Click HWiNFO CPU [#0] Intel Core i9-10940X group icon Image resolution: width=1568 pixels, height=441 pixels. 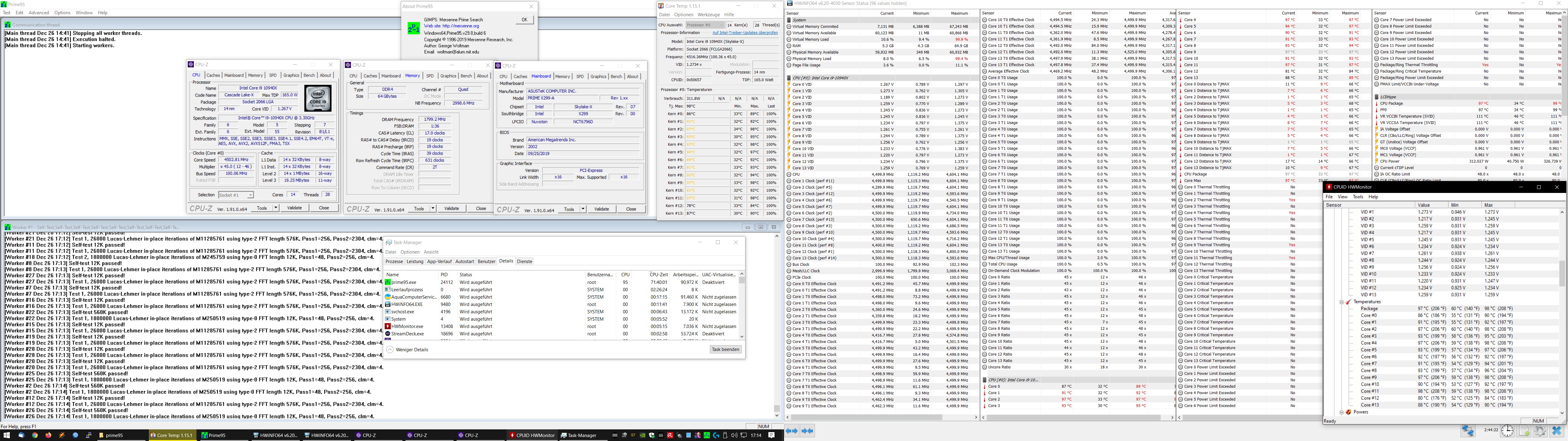789,78
